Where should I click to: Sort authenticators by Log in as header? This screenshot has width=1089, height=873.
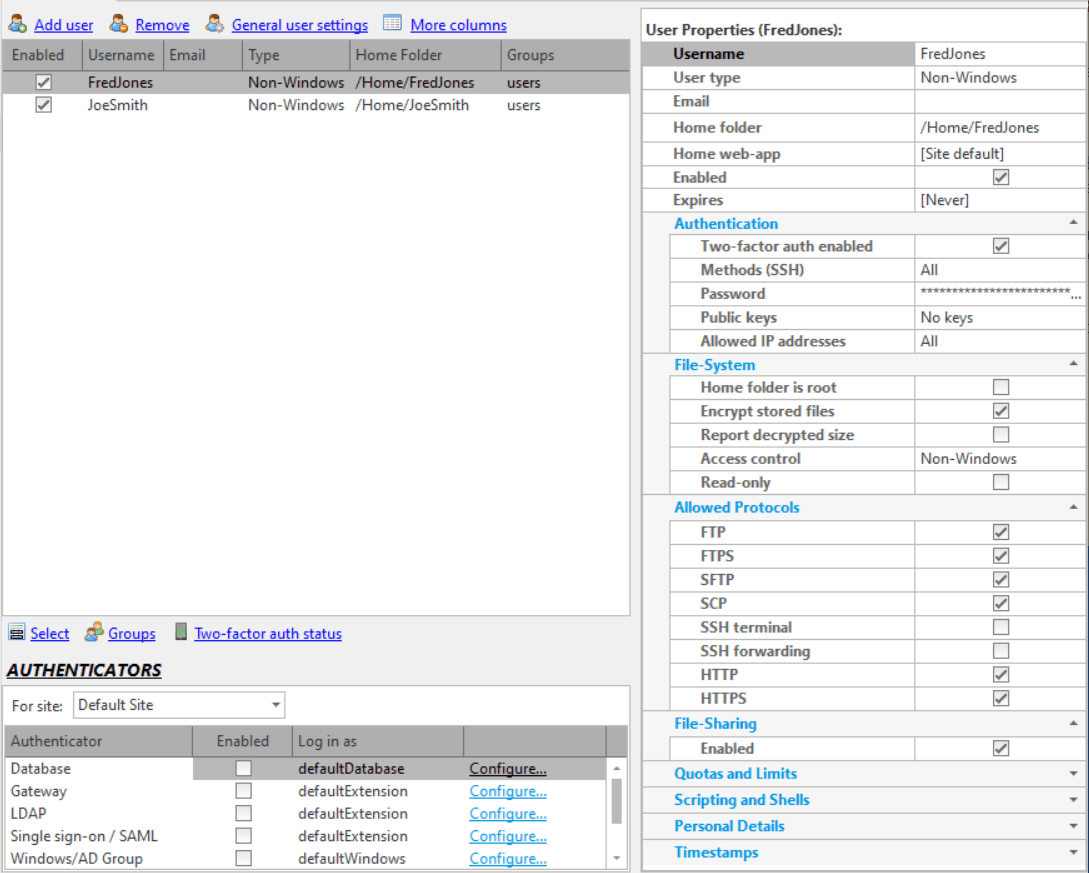point(378,741)
